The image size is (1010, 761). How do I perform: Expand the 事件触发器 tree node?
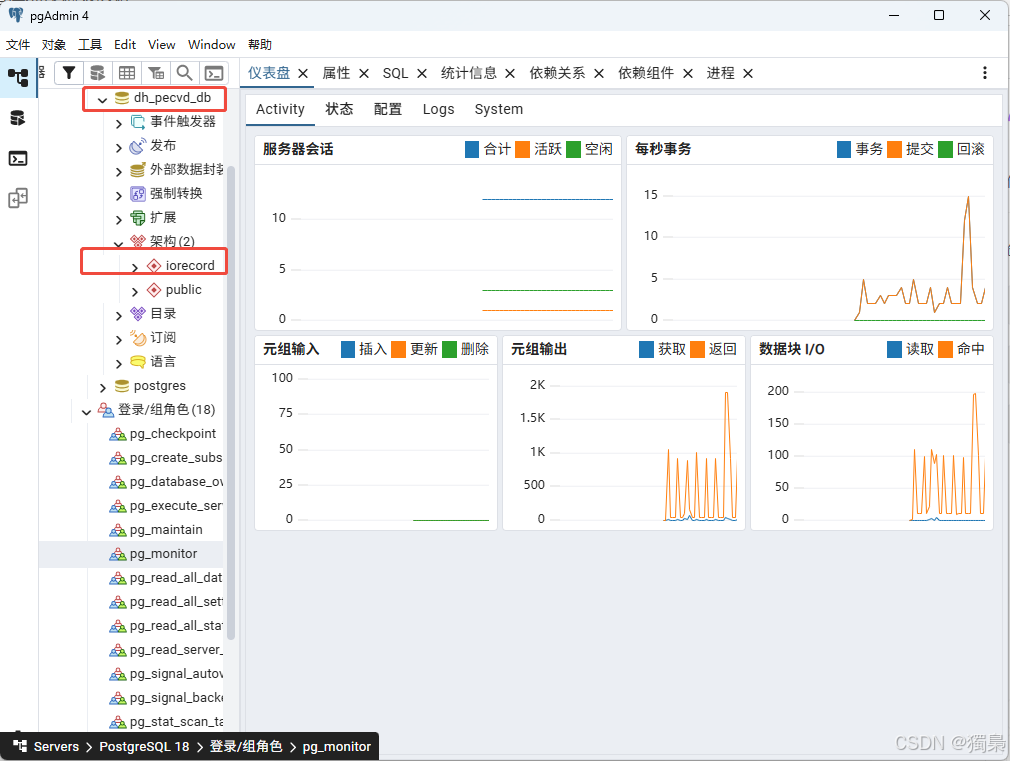pos(119,123)
